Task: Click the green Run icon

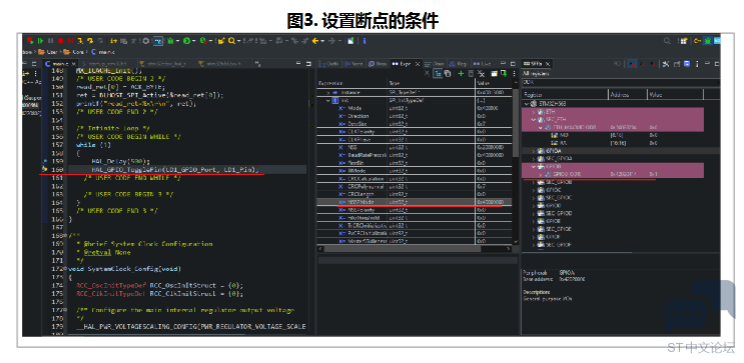Action: pos(186,41)
